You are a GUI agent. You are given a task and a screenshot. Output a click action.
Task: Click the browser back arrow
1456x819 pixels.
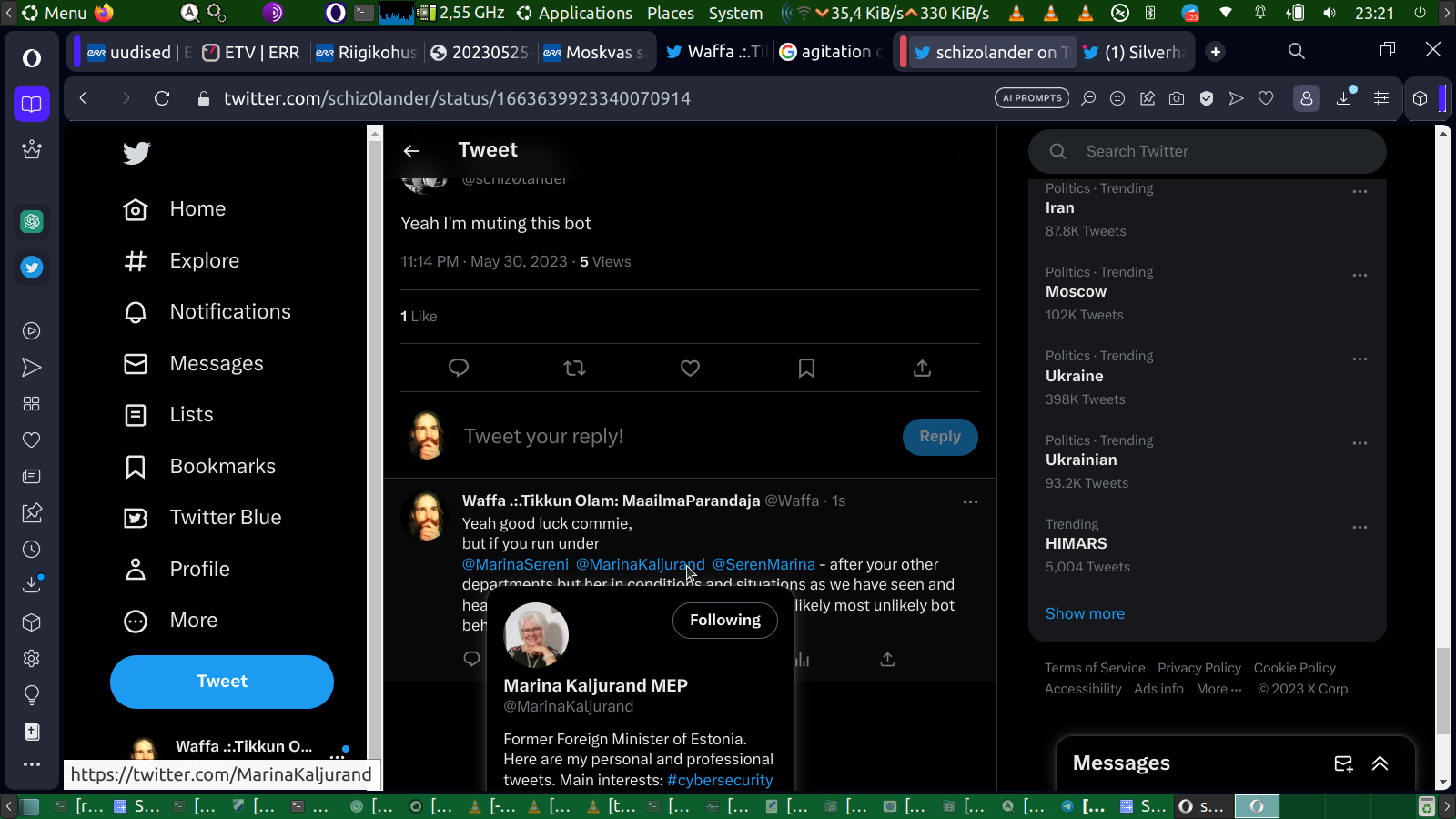83,98
